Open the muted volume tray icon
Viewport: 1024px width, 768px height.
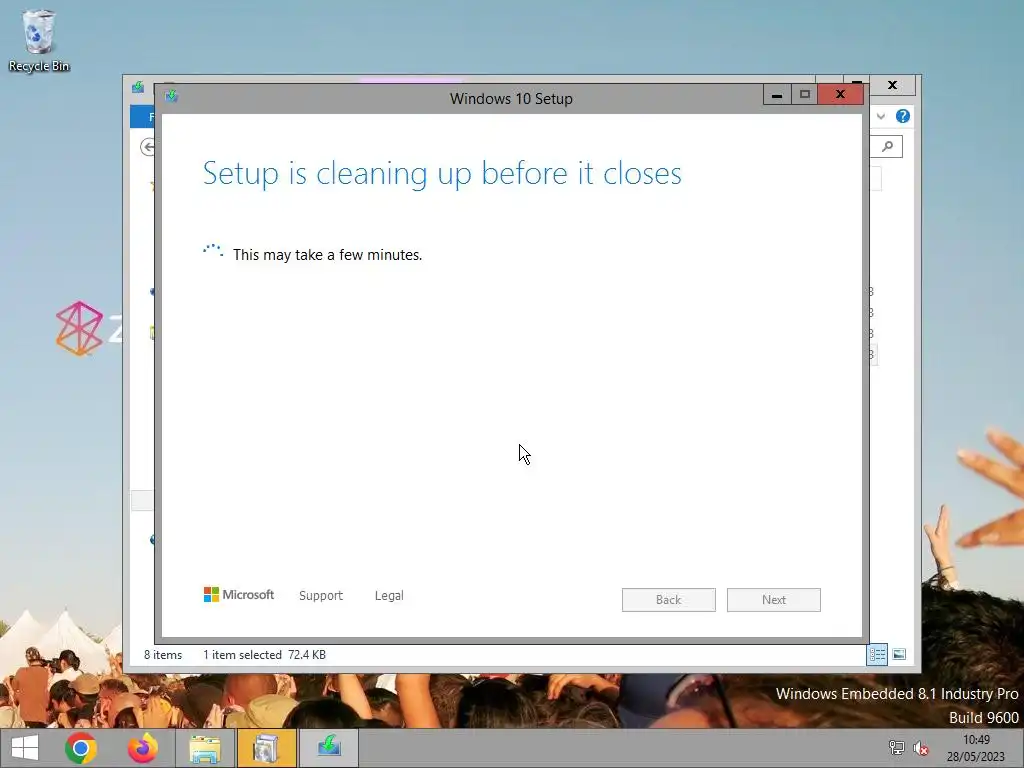[921, 748]
